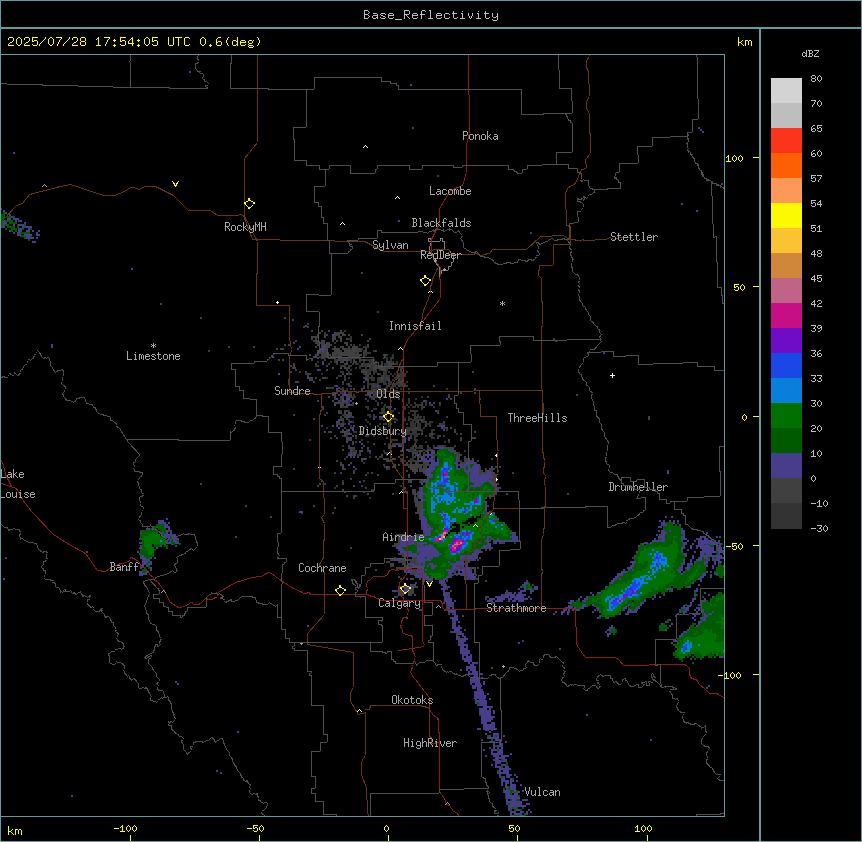
Task: Pick the bright green swatch near 30 dBZ
Action: pyautogui.click(x=786, y=416)
